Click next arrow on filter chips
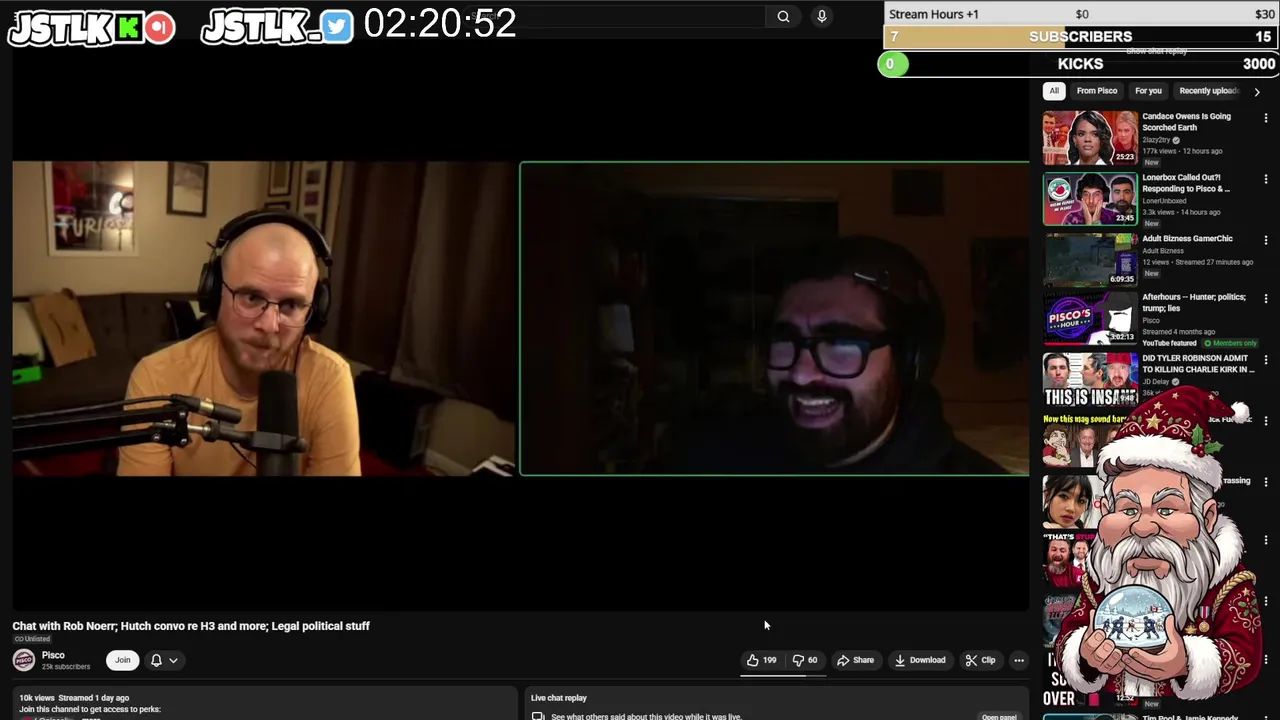 (x=1257, y=92)
